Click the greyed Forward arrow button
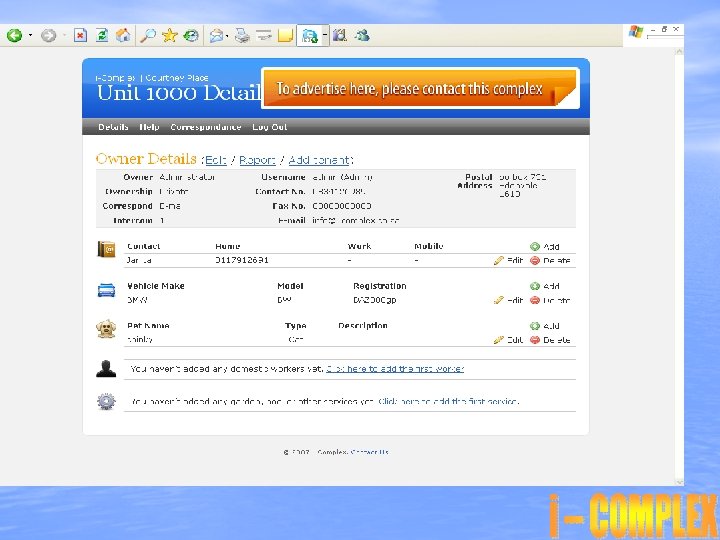 point(48,35)
